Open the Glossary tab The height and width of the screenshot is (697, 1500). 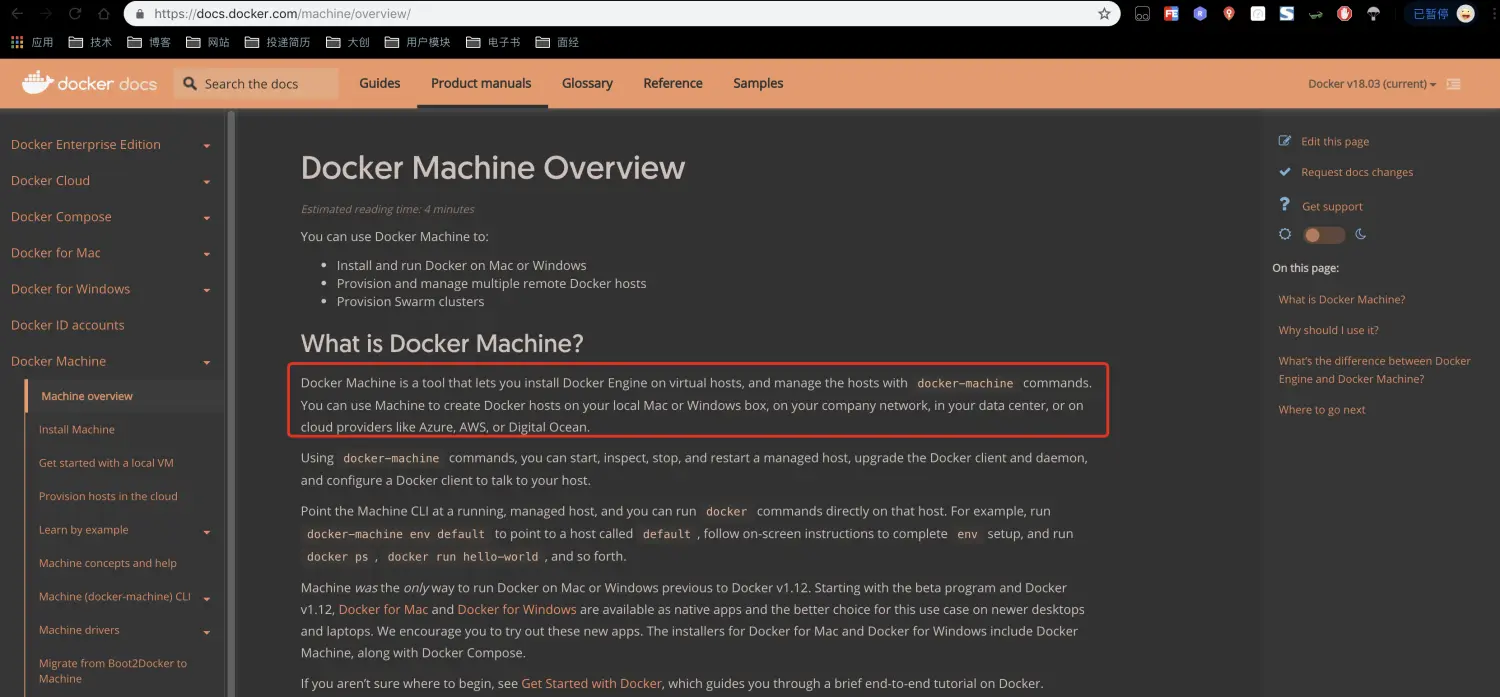click(587, 83)
